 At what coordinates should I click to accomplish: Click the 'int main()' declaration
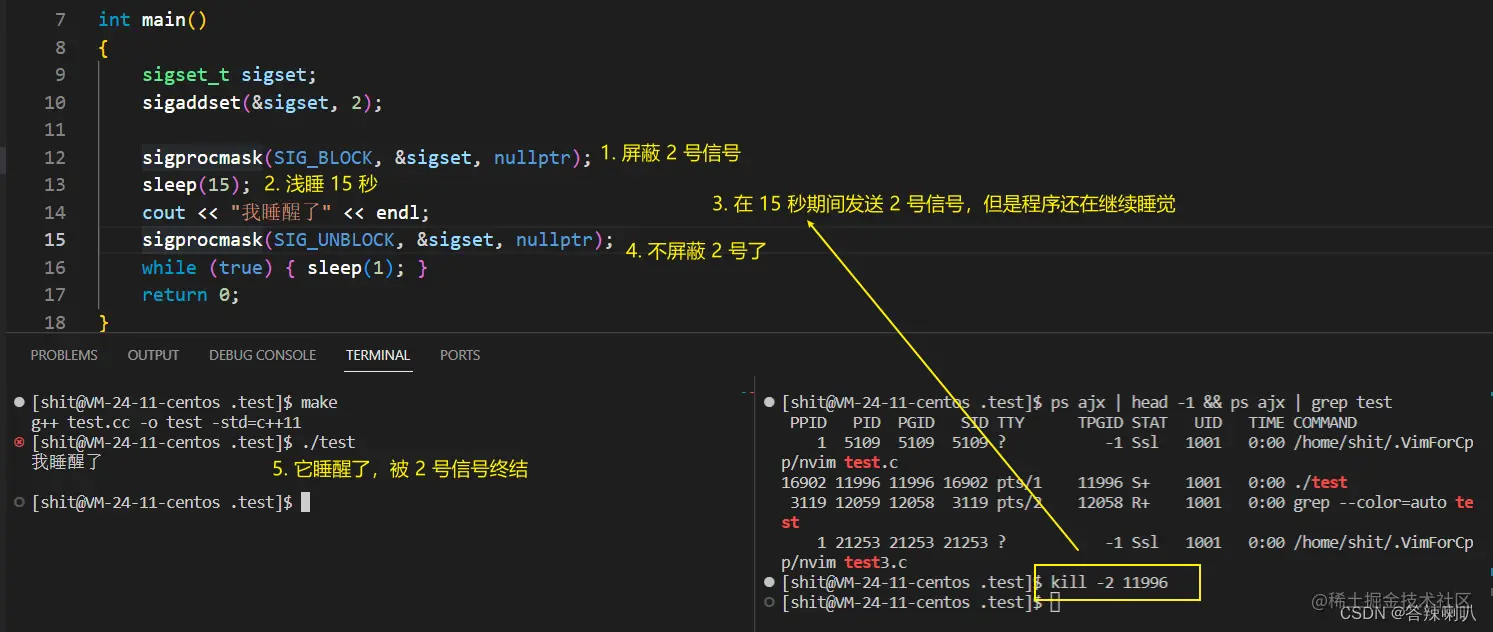click(x=153, y=20)
